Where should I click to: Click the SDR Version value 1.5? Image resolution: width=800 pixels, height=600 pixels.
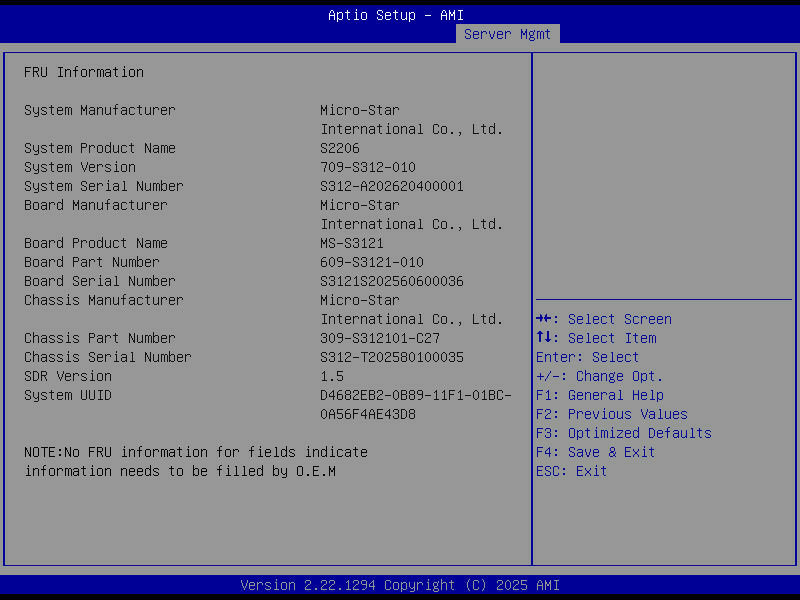point(330,375)
